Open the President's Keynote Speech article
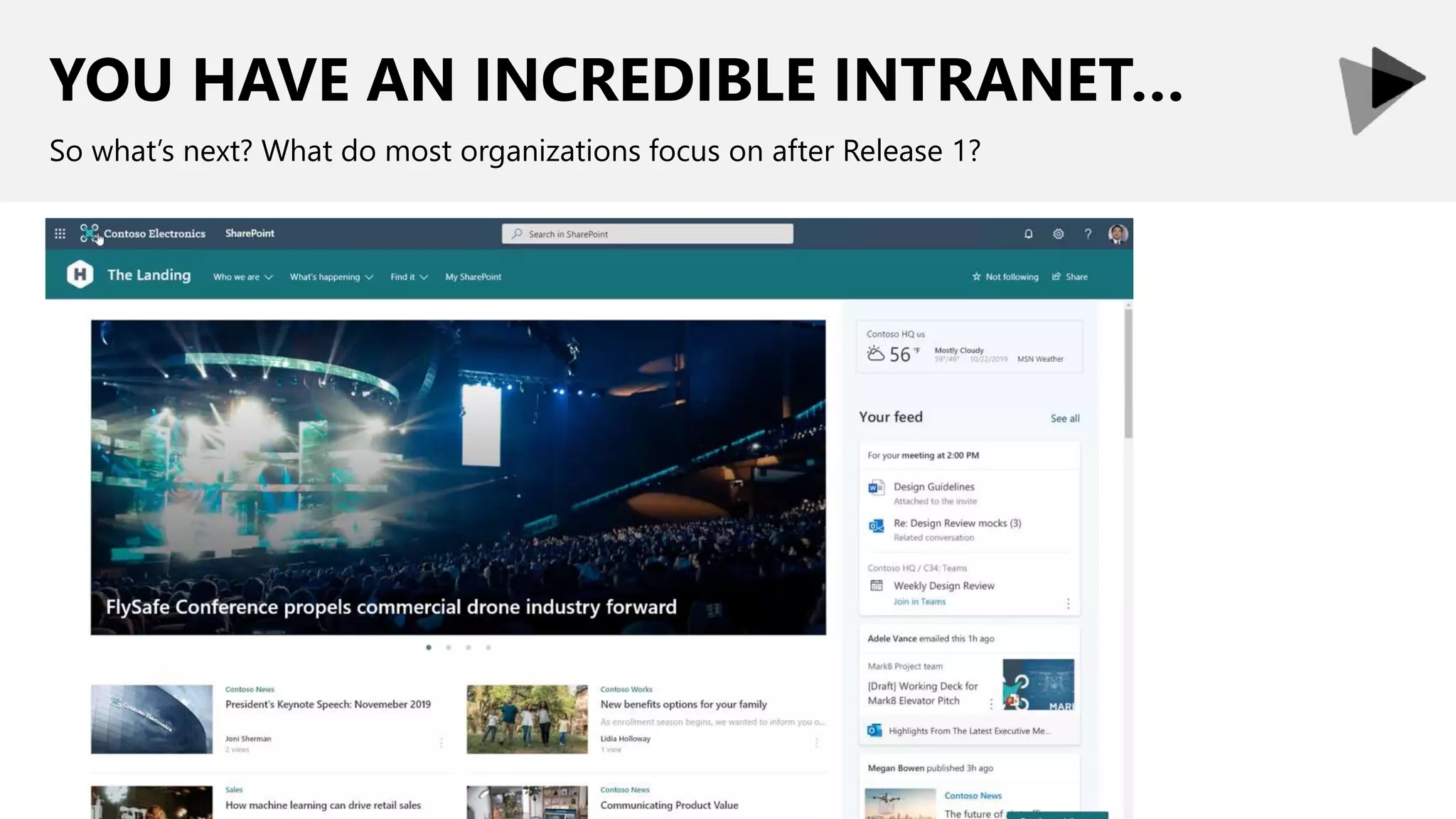 click(x=328, y=705)
